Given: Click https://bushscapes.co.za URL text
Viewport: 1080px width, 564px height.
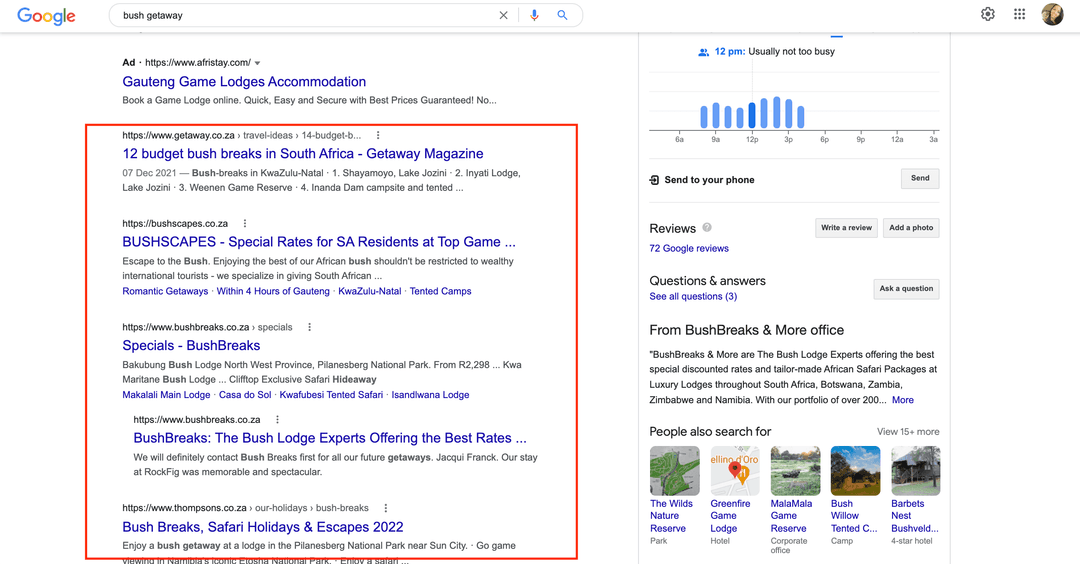Looking at the screenshot, I should point(175,224).
